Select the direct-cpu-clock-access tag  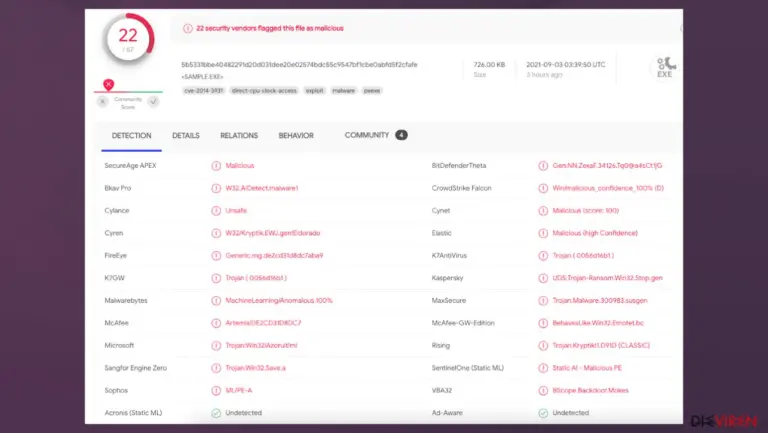[x=264, y=91]
